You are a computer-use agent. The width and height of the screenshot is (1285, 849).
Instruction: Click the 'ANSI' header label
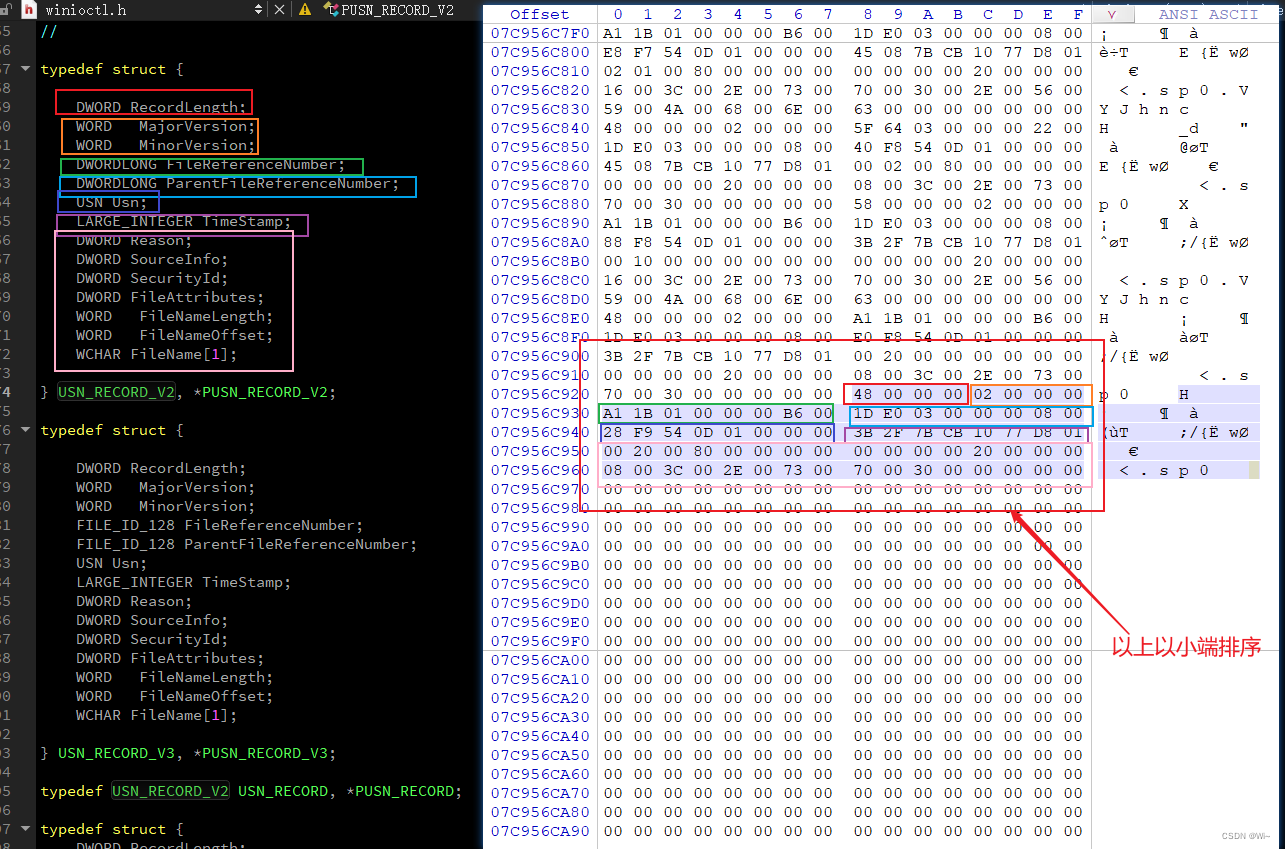1178,13
